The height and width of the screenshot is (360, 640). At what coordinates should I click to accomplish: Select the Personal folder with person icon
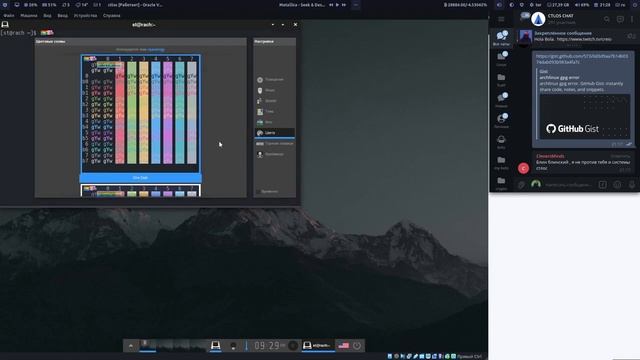click(x=501, y=120)
